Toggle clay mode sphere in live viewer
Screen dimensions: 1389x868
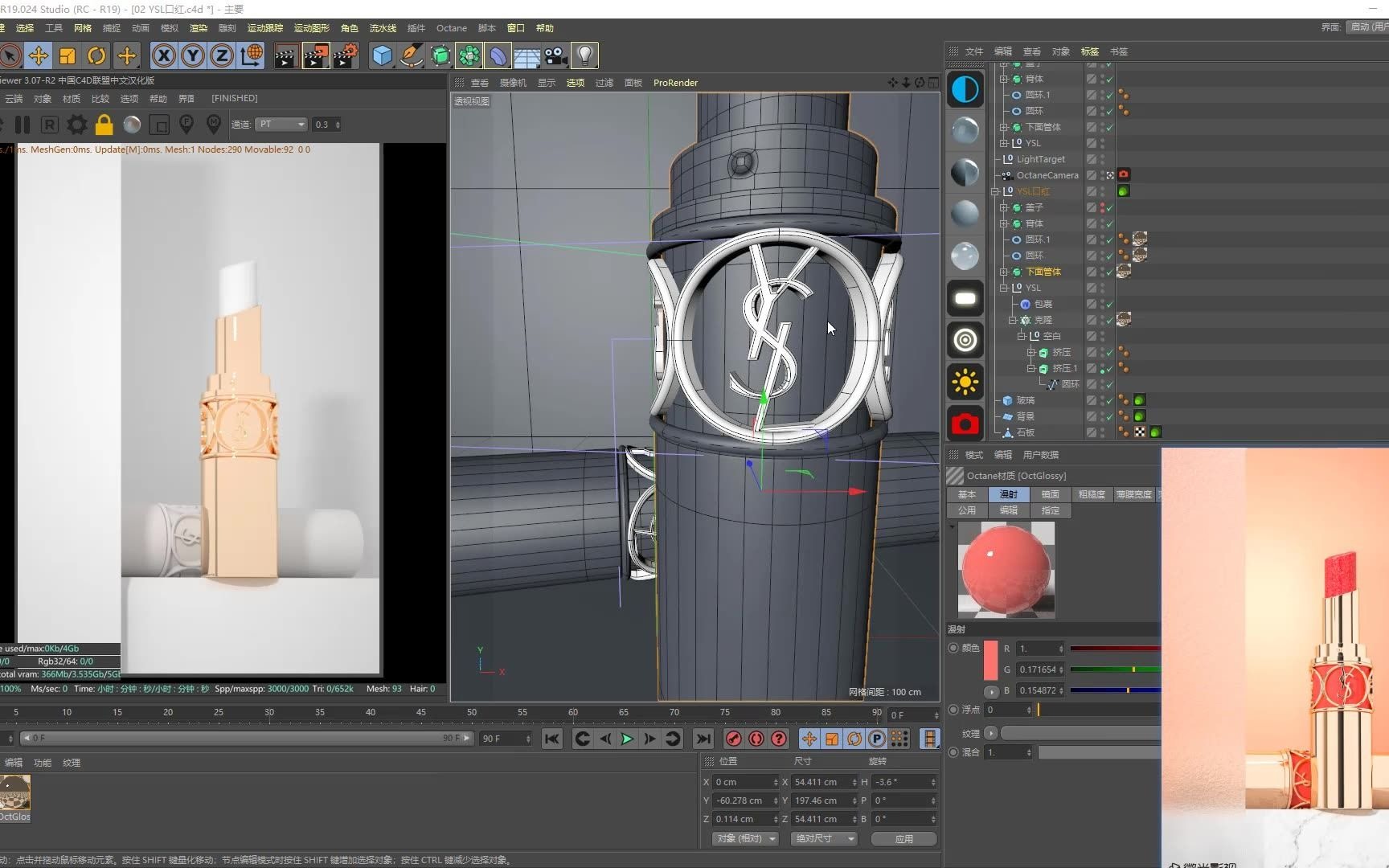tap(132, 125)
